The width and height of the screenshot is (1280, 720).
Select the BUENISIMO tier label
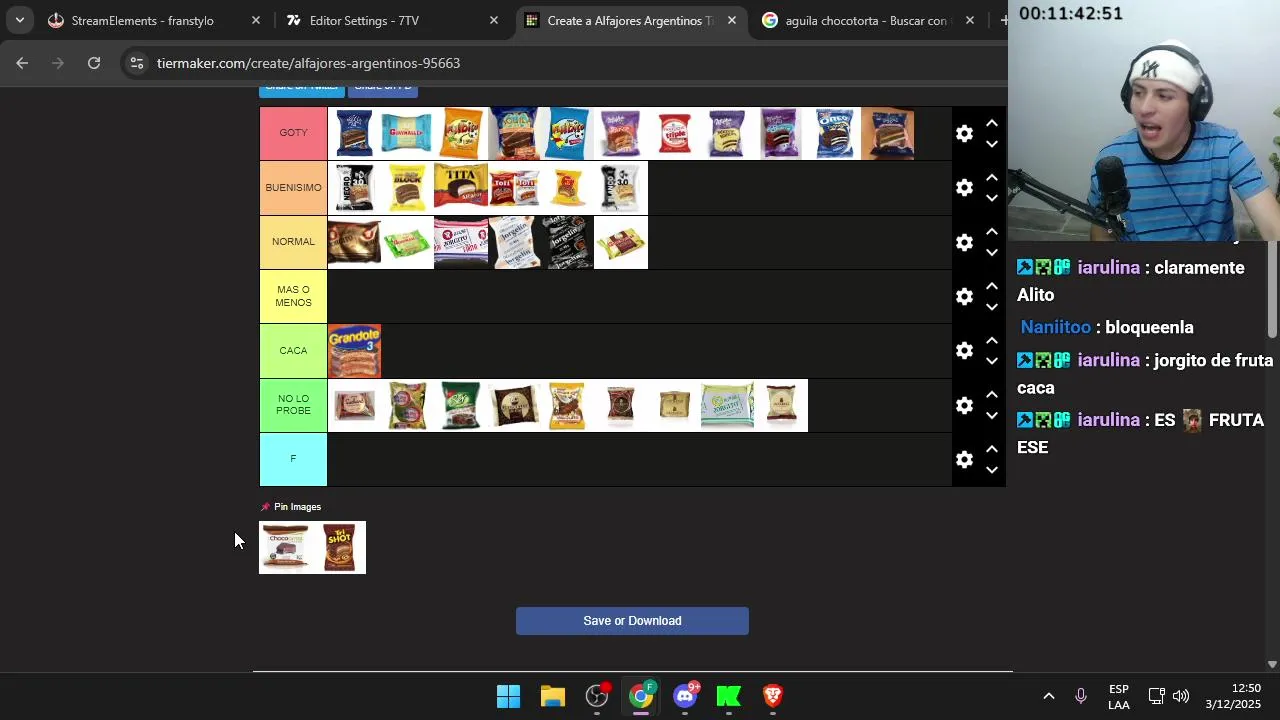coord(293,188)
